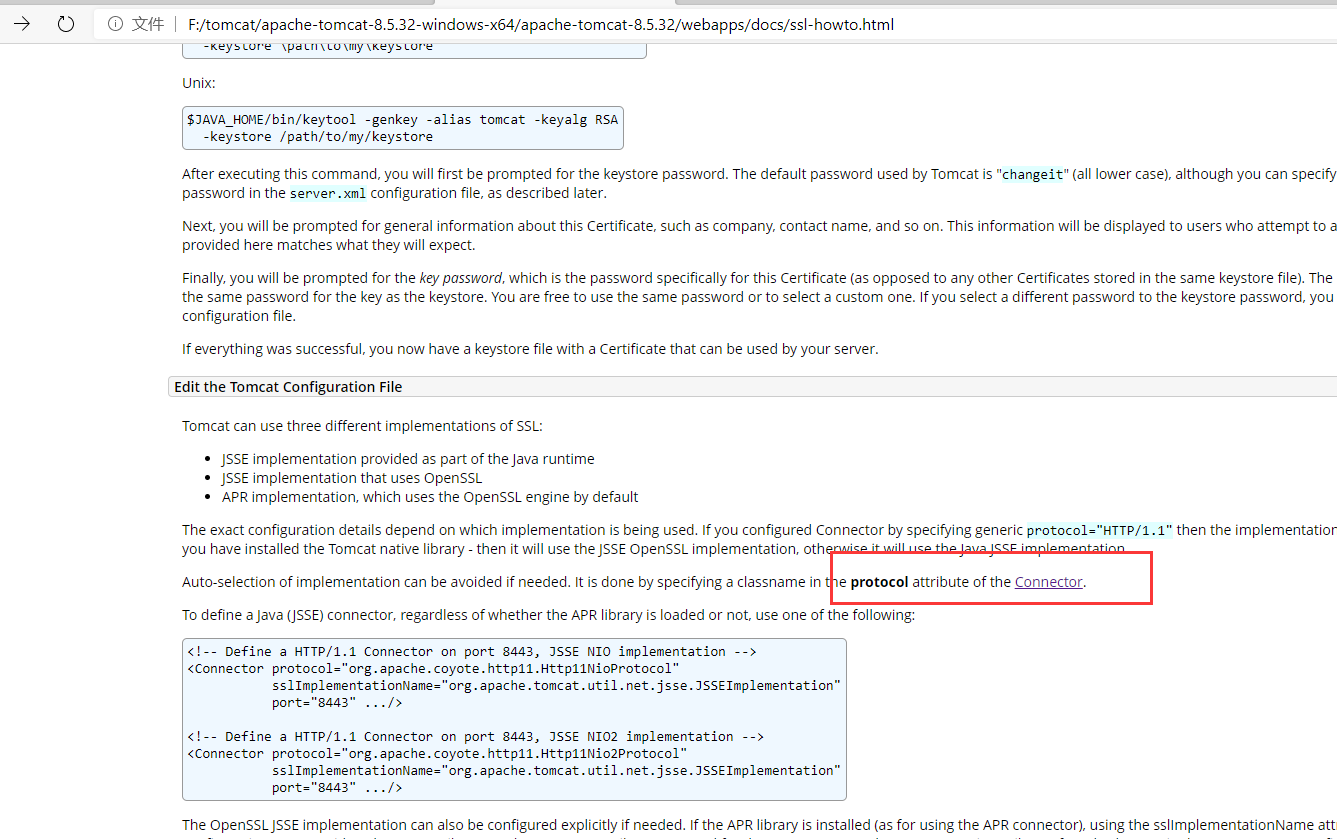This screenshot has width=1337, height=839.
Task: Click the 'changeit' default password text
Action: click(x=1033, y=174)
